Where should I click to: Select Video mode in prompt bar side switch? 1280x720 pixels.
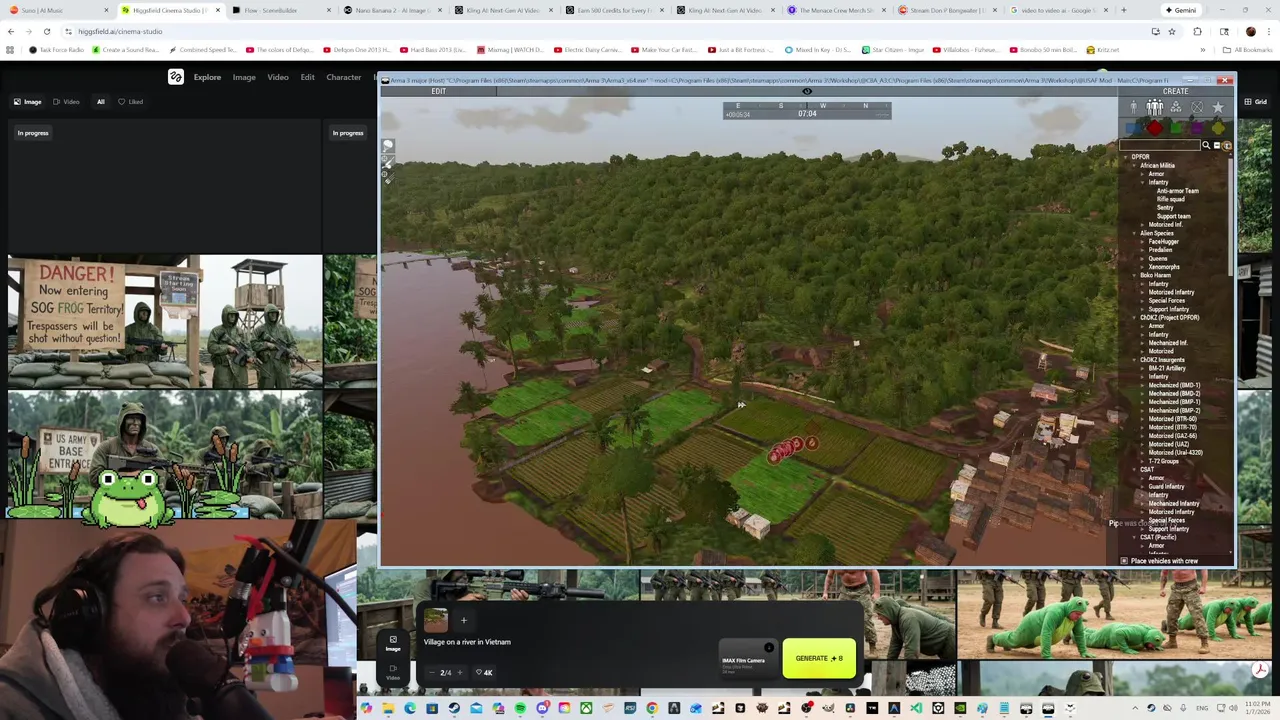click(x=393, y=672)
